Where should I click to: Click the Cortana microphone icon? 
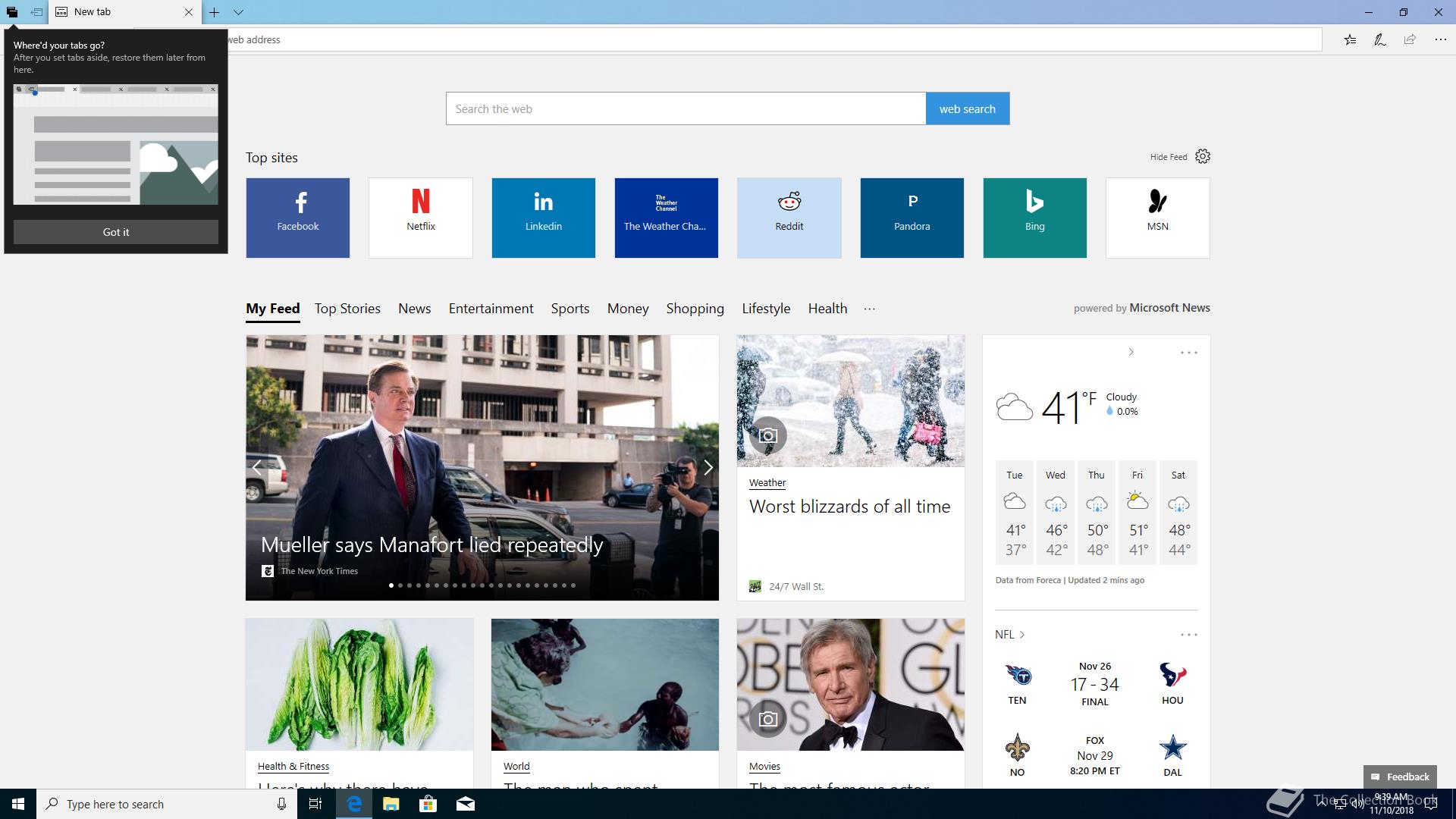point(281,804)
